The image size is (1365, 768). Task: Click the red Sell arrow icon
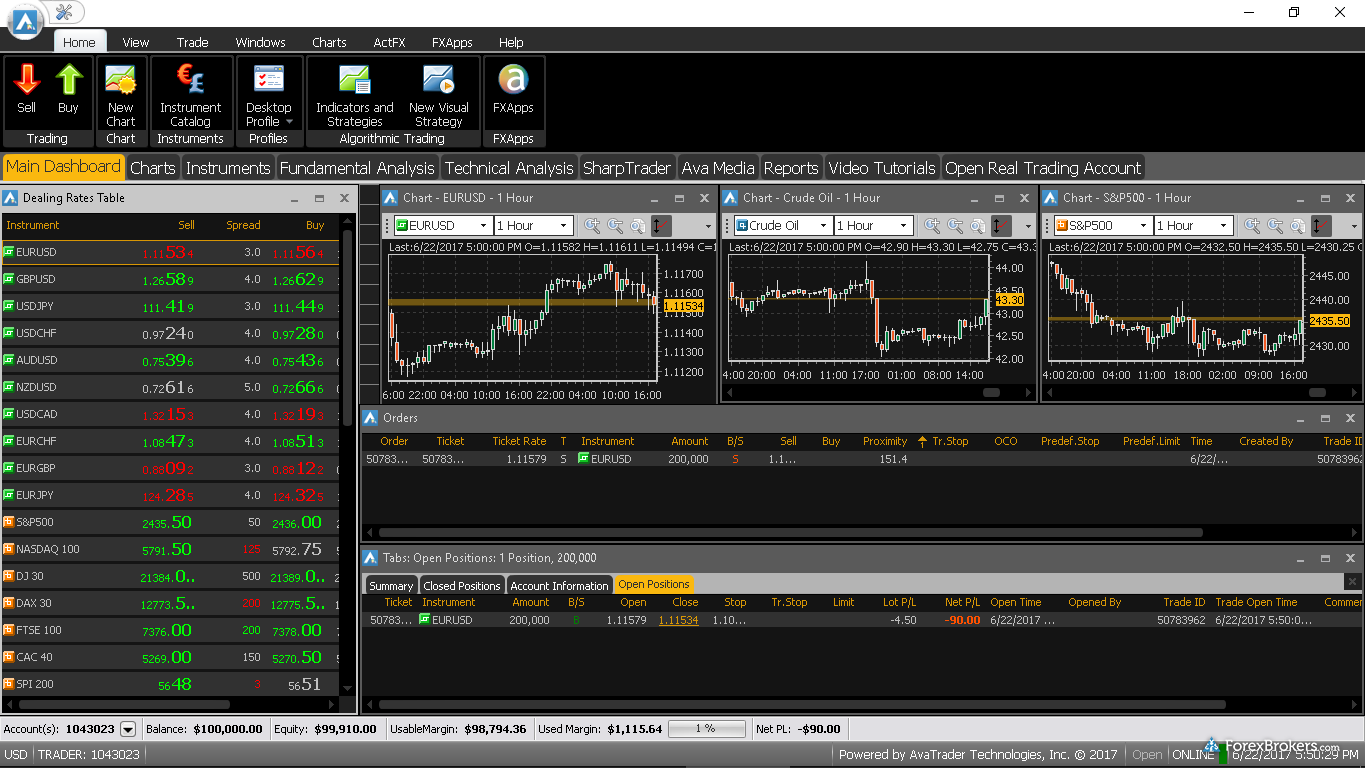click(x=27, y=80)
